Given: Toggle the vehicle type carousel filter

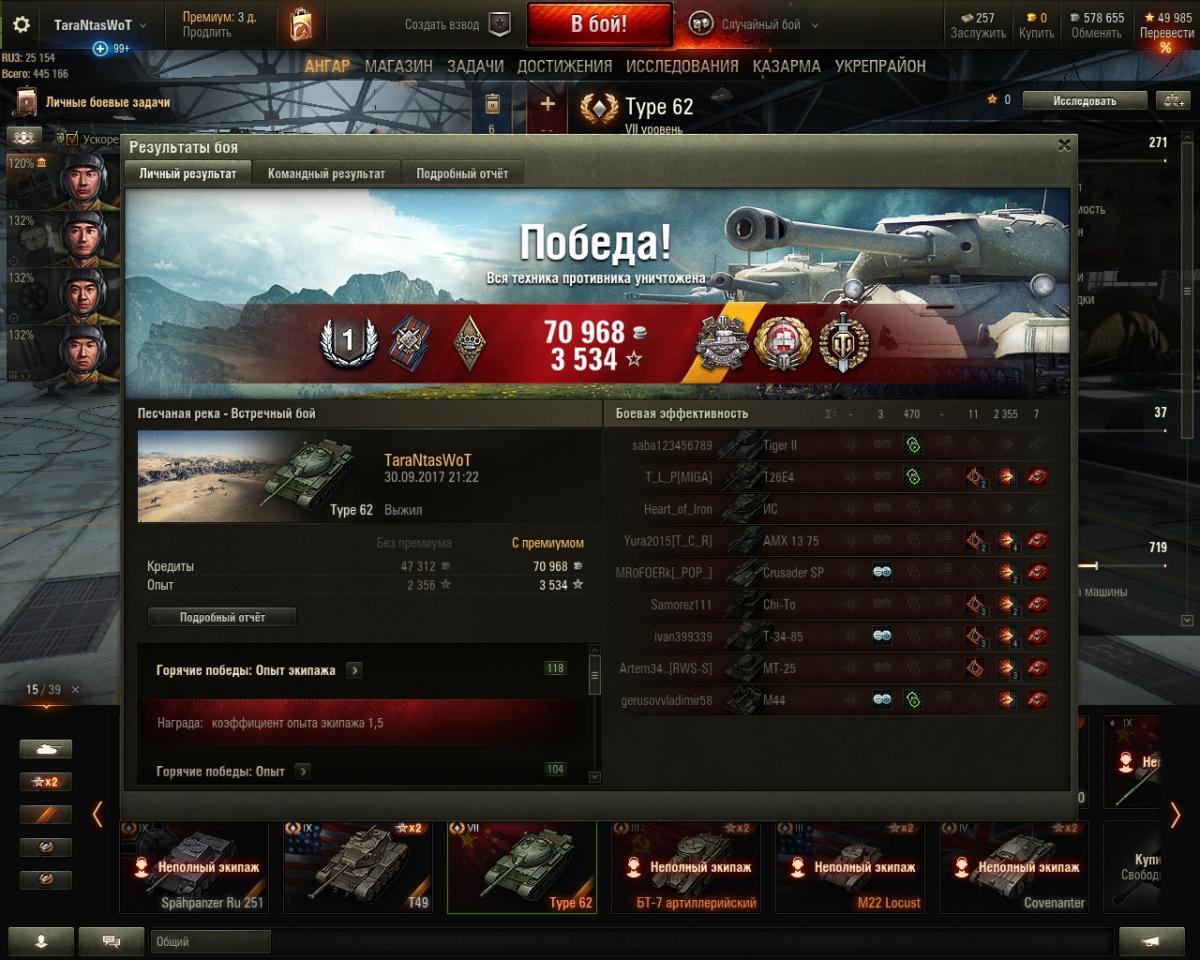Looking at the screenshot, I should pos(46,749).
